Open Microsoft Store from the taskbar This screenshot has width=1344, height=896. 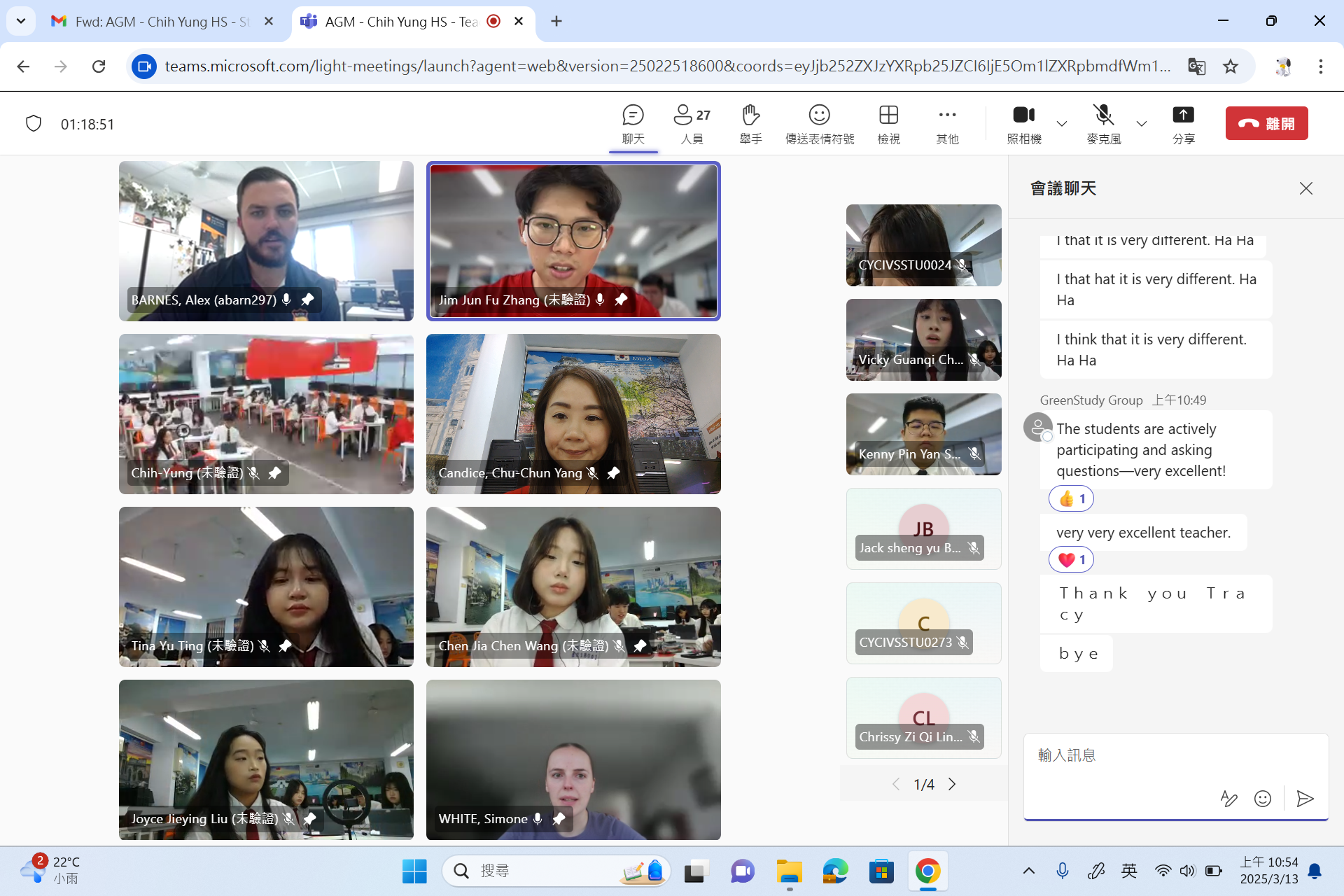[881, 871]
